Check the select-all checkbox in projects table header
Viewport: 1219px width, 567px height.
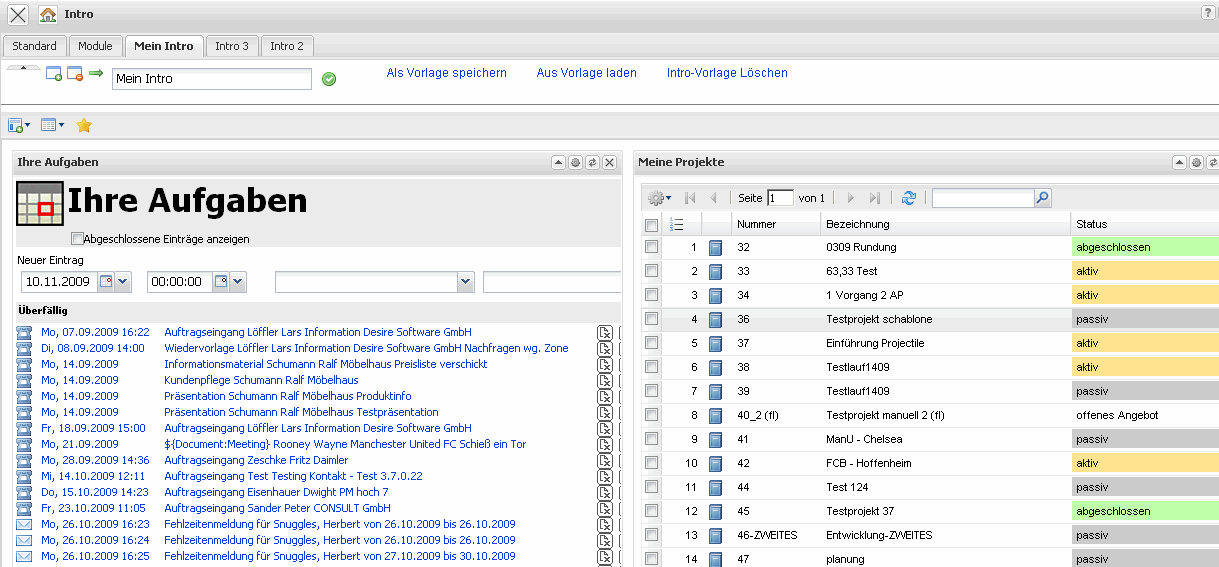click(x=652, y=225)
